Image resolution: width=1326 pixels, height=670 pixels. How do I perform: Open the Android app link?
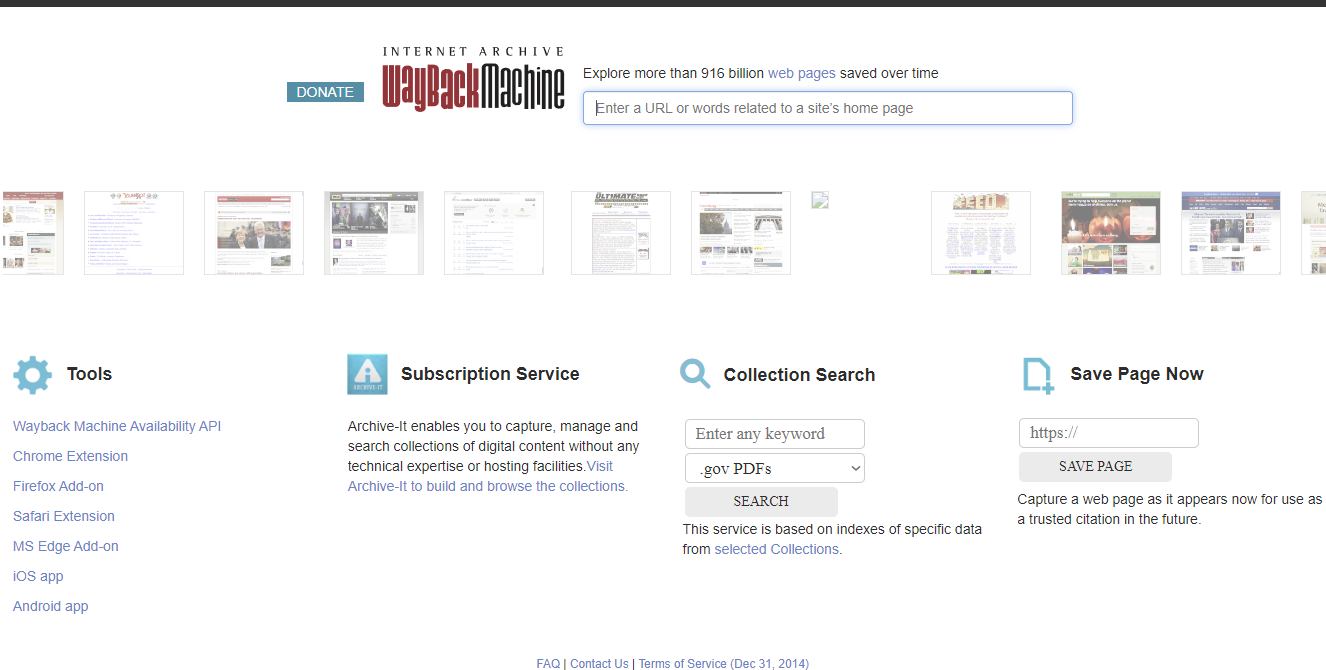(x=51, y=606)
